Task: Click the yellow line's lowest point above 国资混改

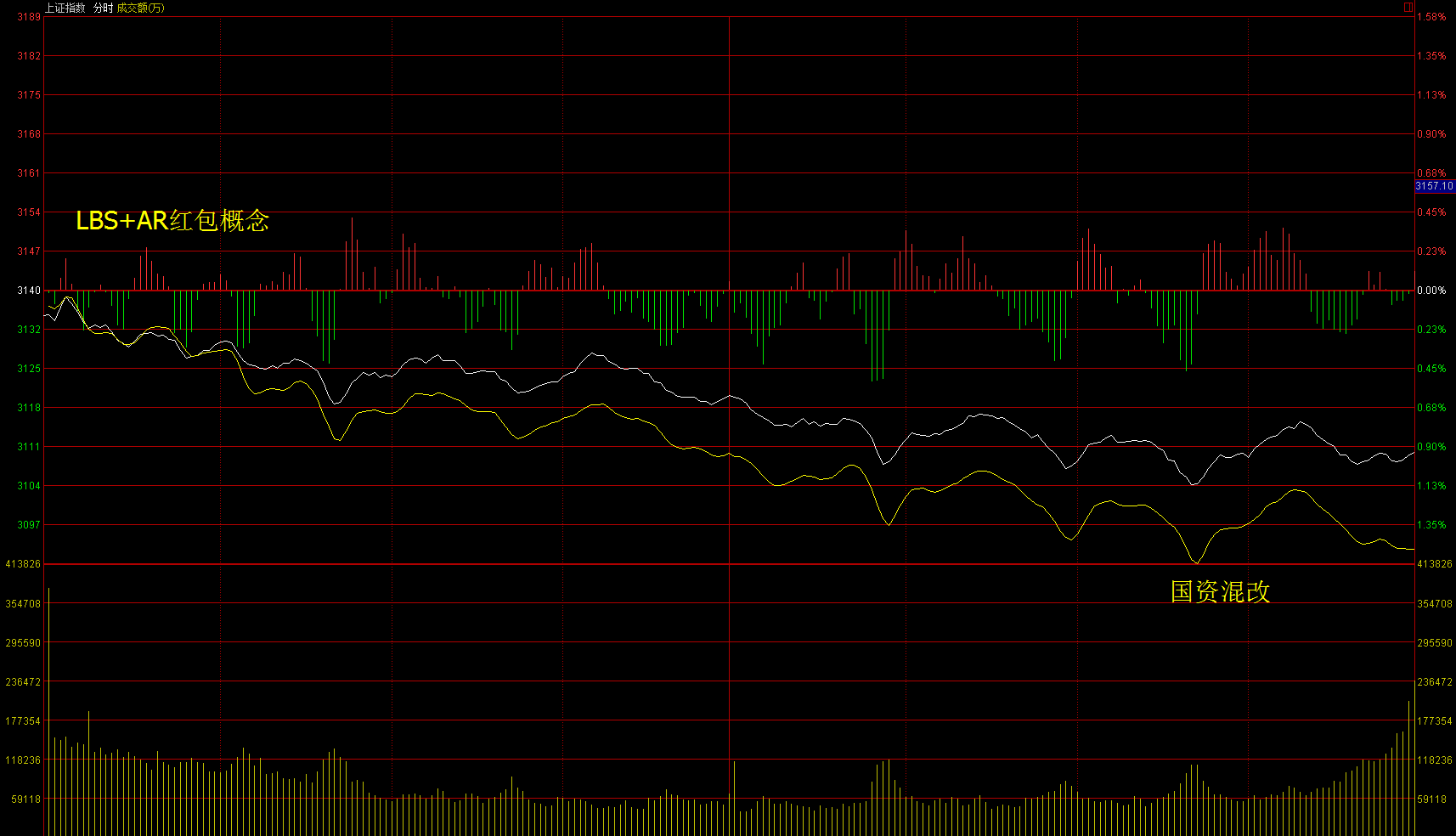Action: pos(1196,562)
